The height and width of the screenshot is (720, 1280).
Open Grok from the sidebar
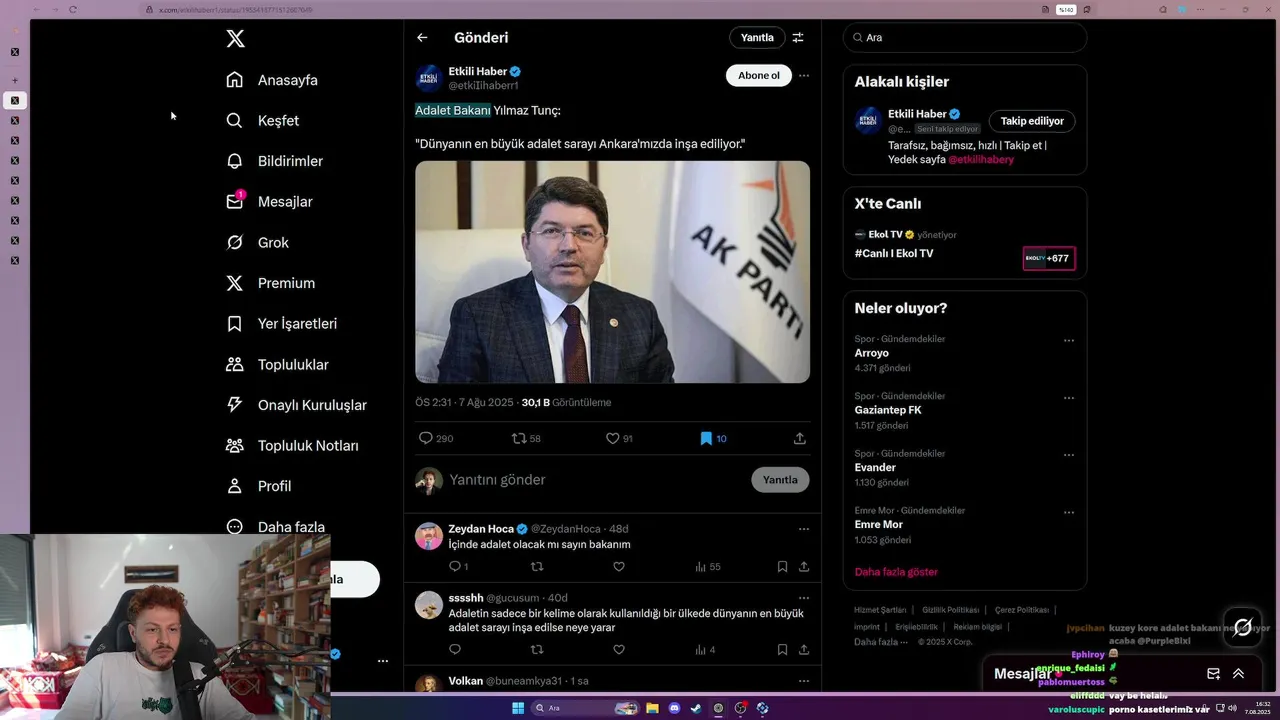coord(258,242)
